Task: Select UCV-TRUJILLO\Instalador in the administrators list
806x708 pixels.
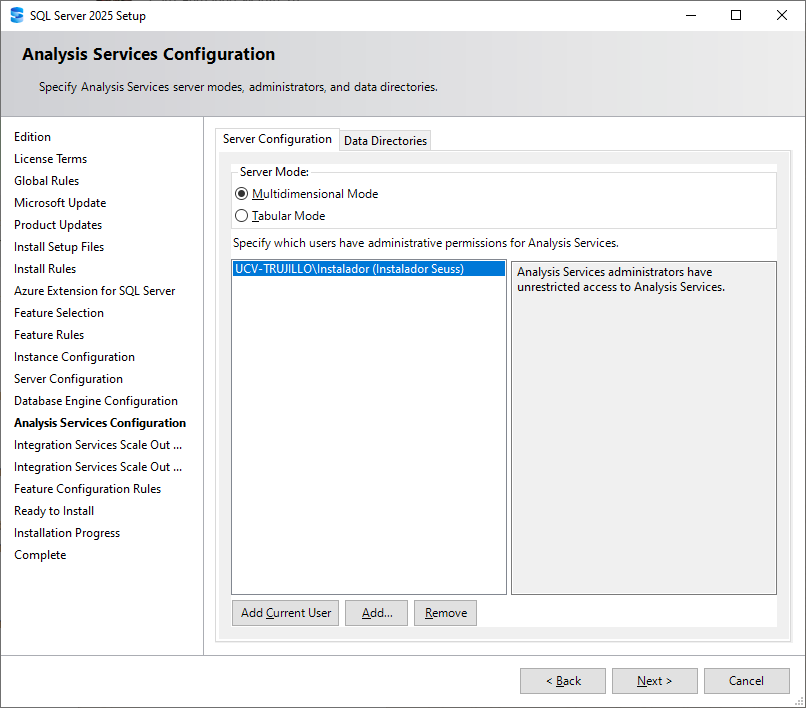Action: click(x=369, y=269)
